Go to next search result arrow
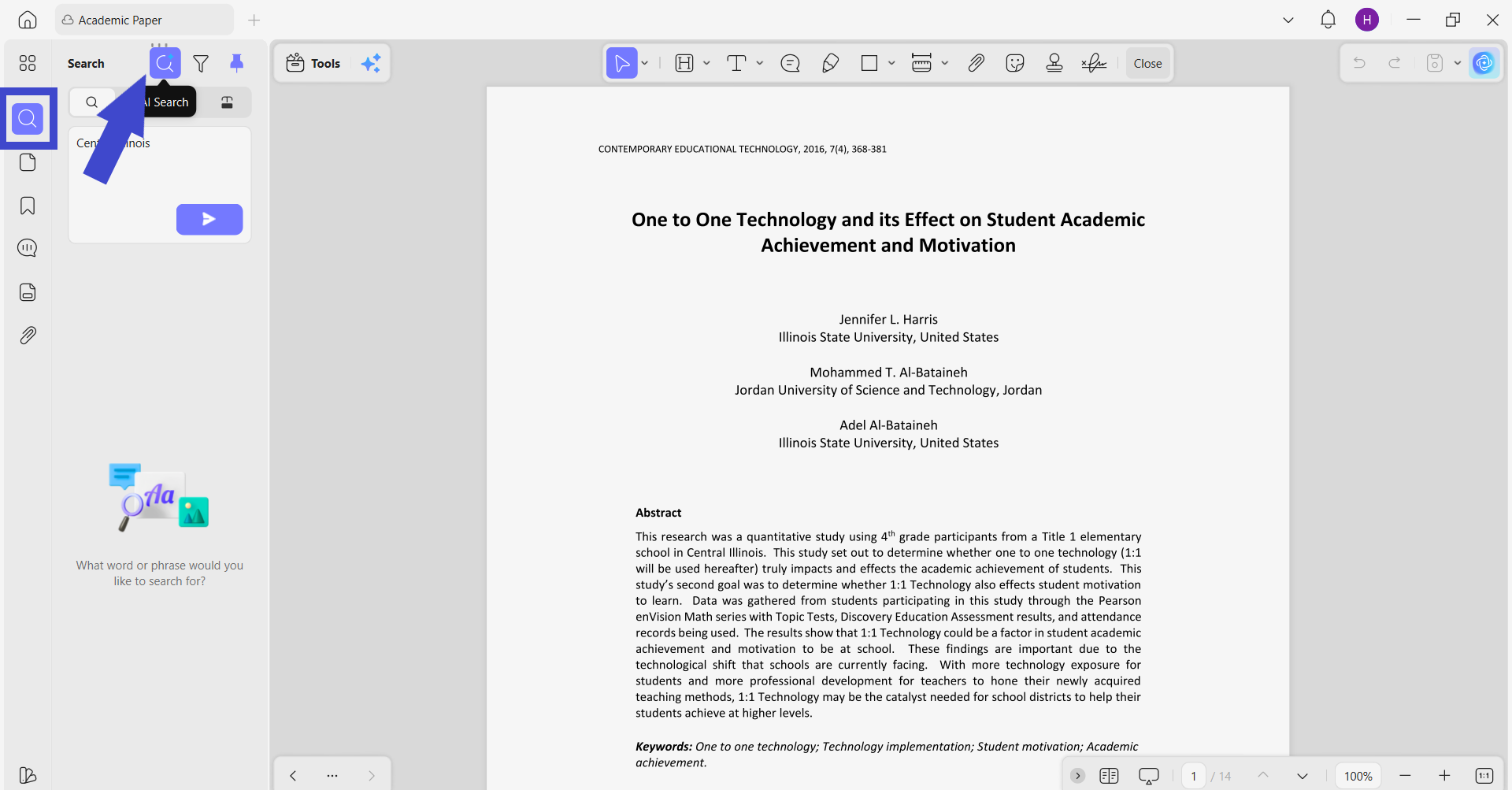This screenshot has width=1512, height=790. [372, 776]
